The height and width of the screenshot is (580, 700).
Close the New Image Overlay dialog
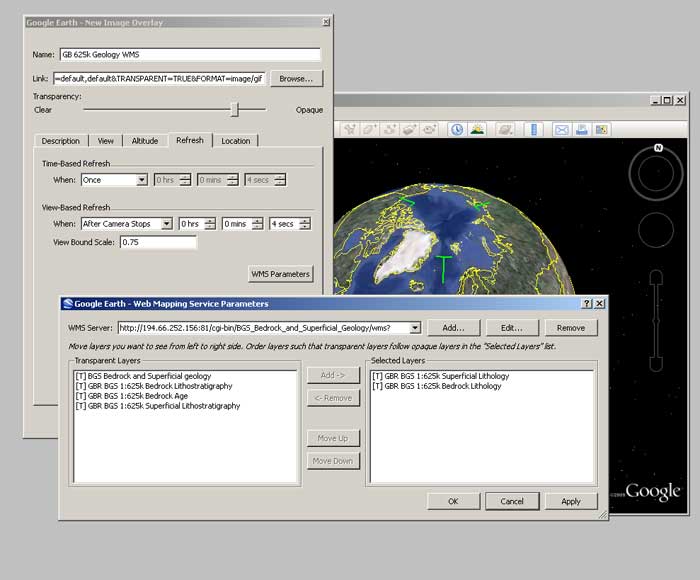tap(326, 22)
